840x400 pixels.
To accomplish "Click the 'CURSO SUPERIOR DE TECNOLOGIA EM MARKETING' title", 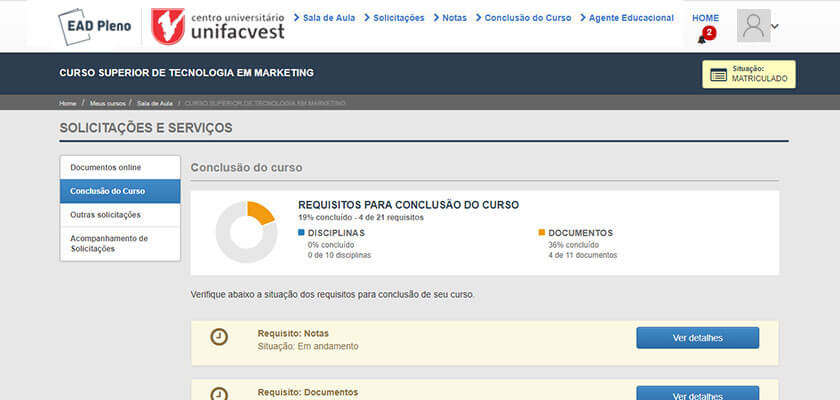I will (186, 73).
